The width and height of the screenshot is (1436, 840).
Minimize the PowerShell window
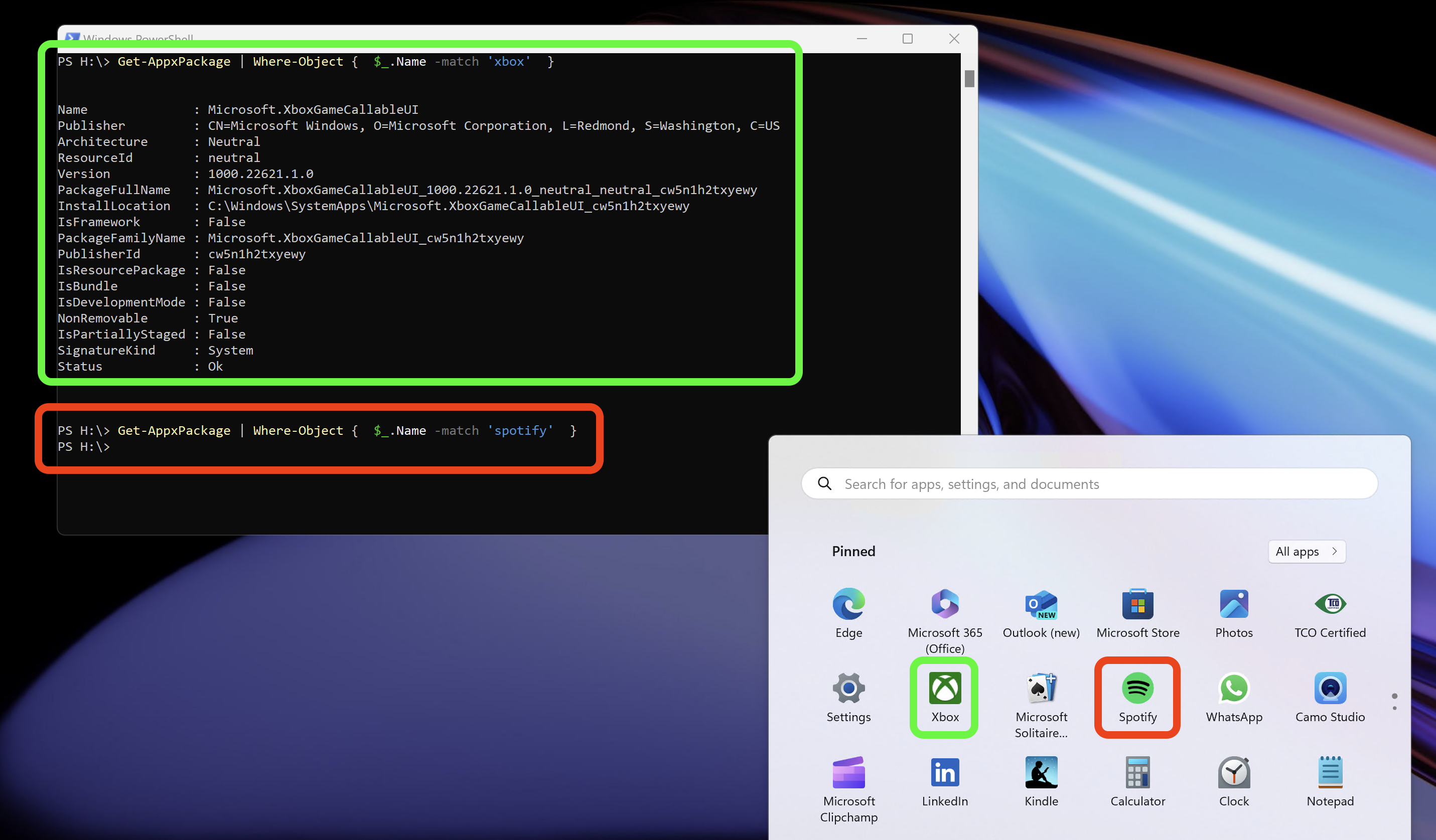861,38
